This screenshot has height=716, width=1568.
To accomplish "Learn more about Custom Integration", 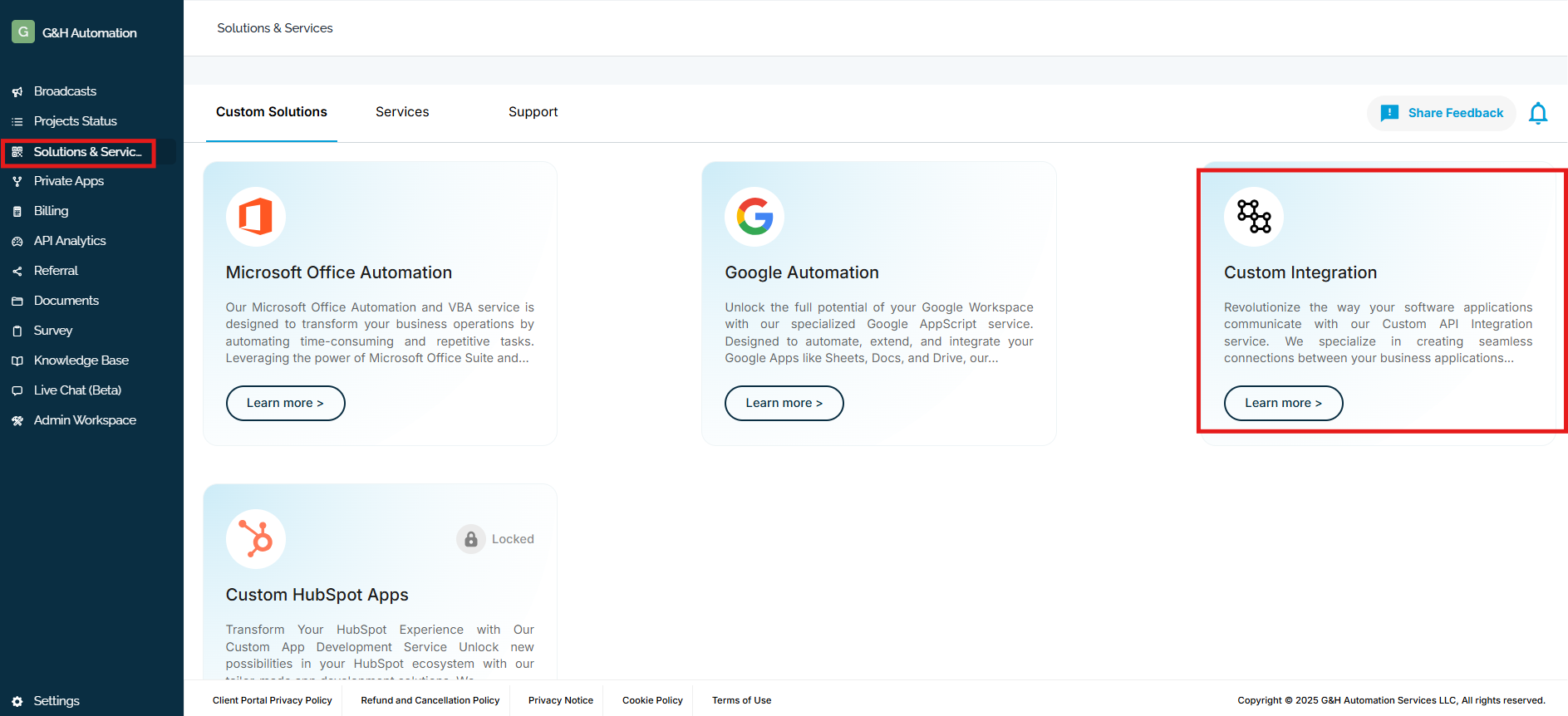I will [1283, 403].
